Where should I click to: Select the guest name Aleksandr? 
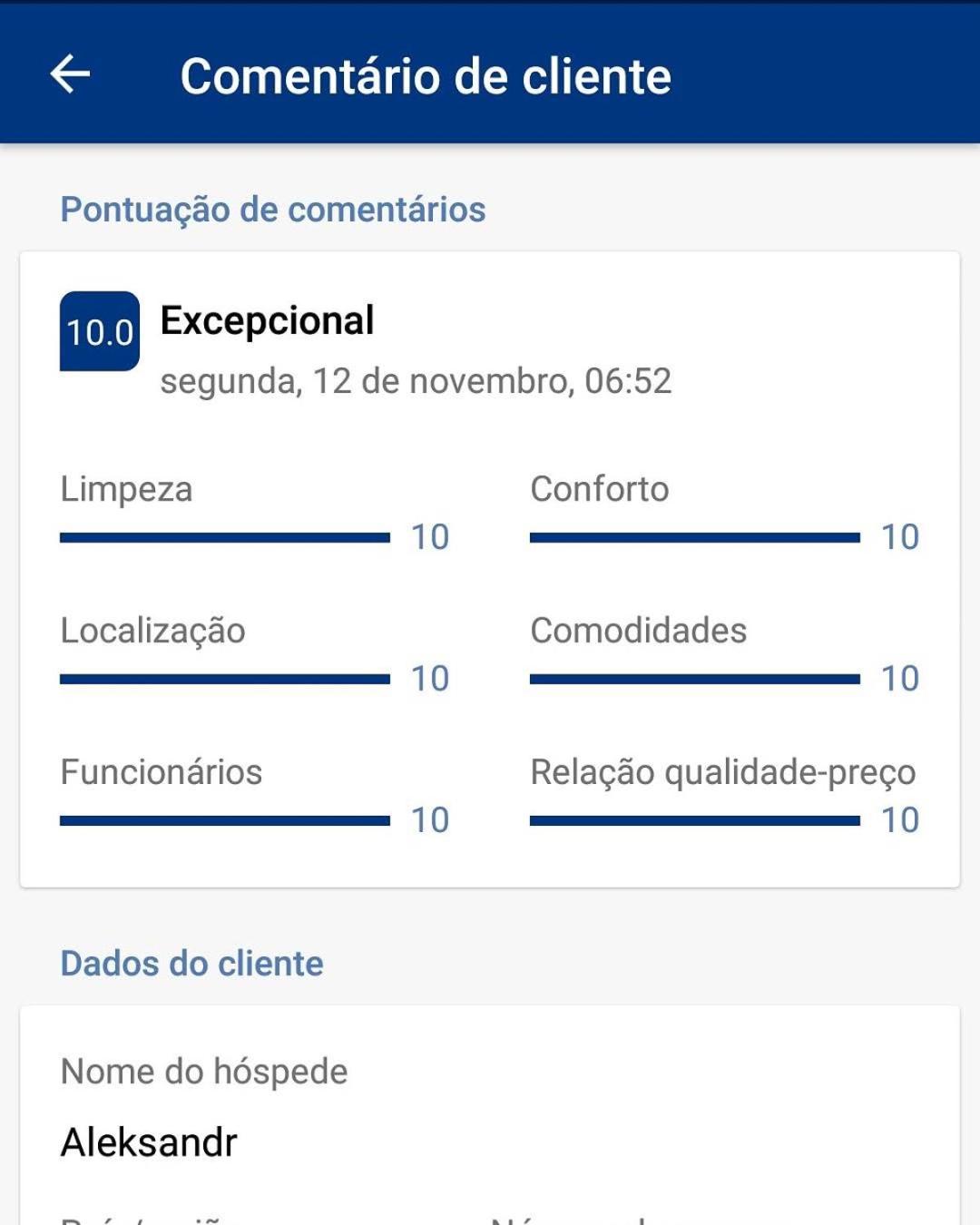coord(149,1142)
